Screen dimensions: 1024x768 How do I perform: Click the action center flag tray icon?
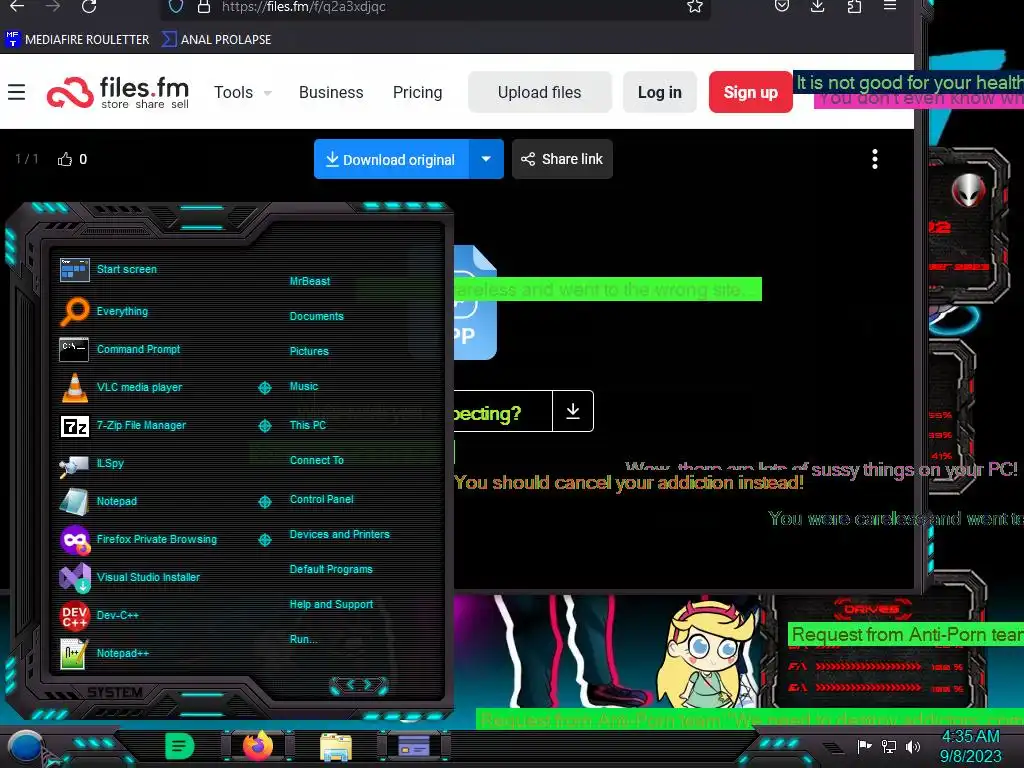click(x=865, y=746)
